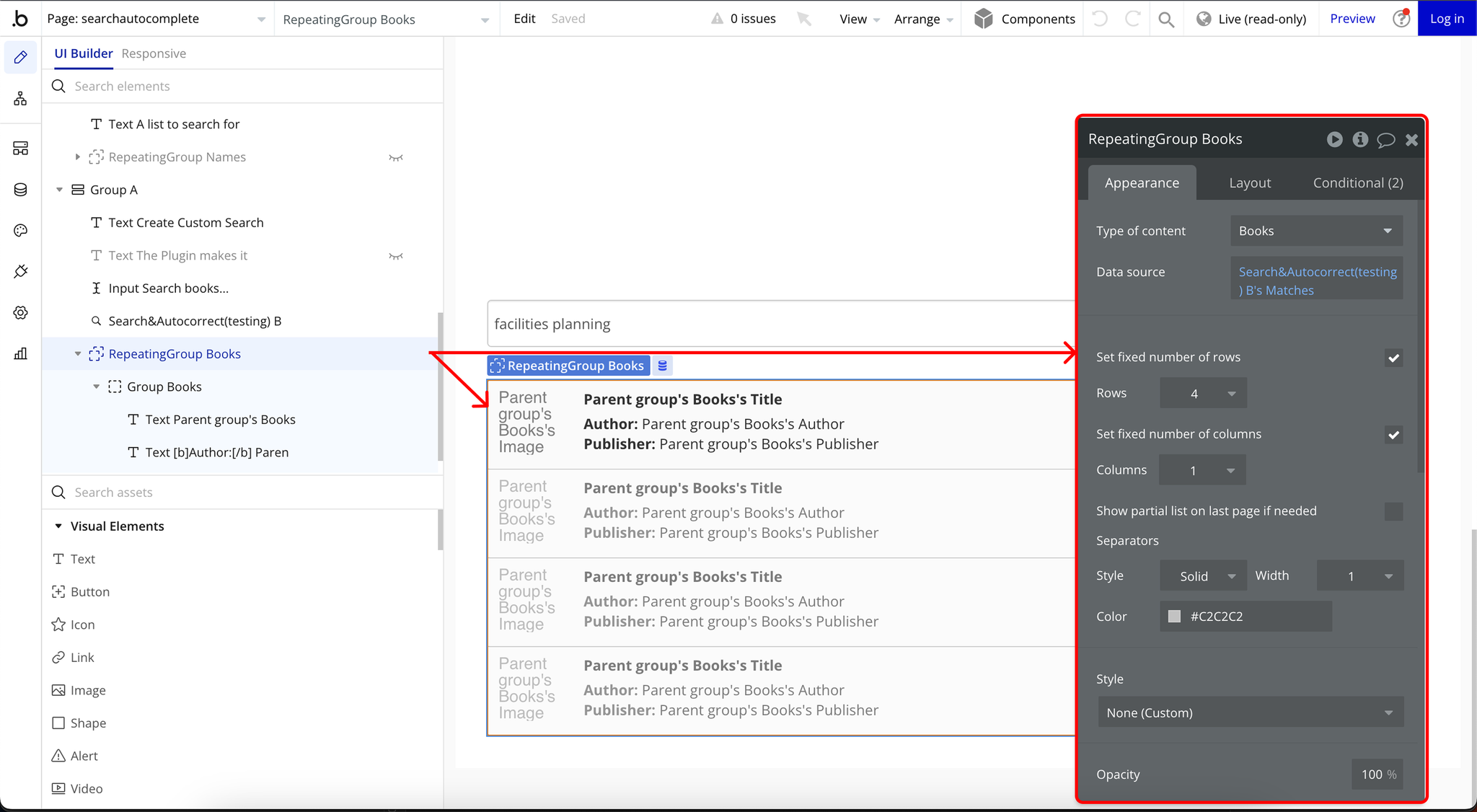Open the Styles palette icon in sidebar
The image size is (1477, 812).
(20, 231)
